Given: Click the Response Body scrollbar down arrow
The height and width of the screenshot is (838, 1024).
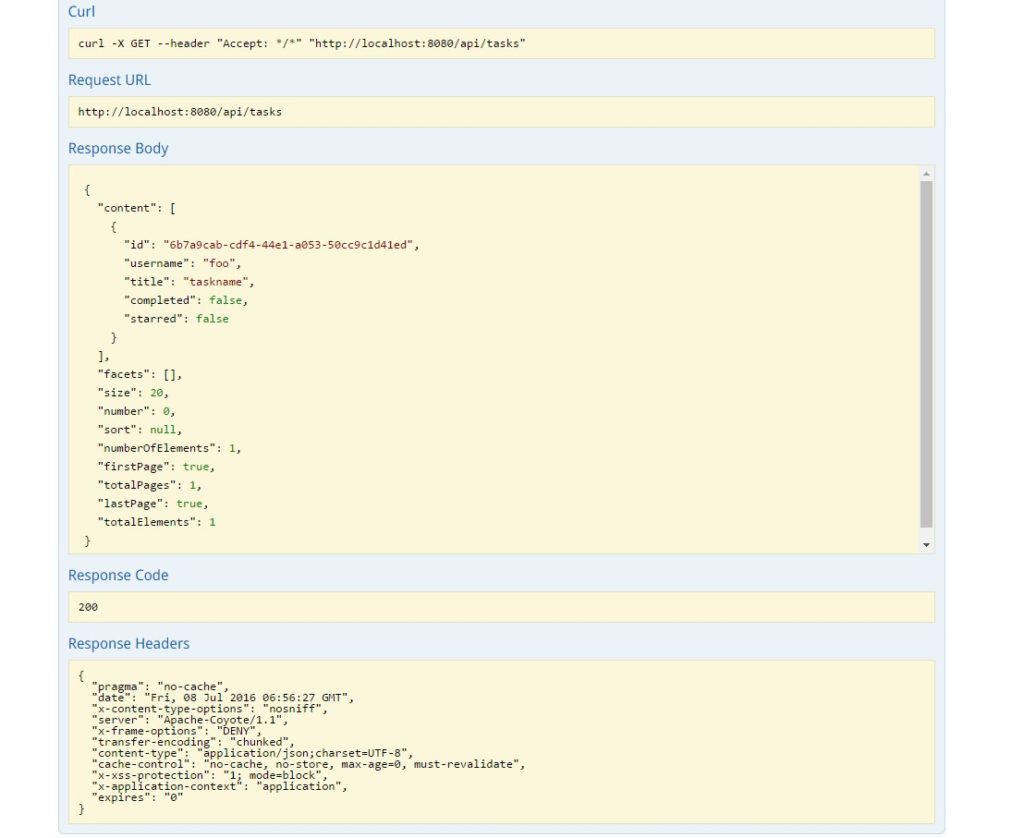Looking at the screenshot, I should point(928,543).
